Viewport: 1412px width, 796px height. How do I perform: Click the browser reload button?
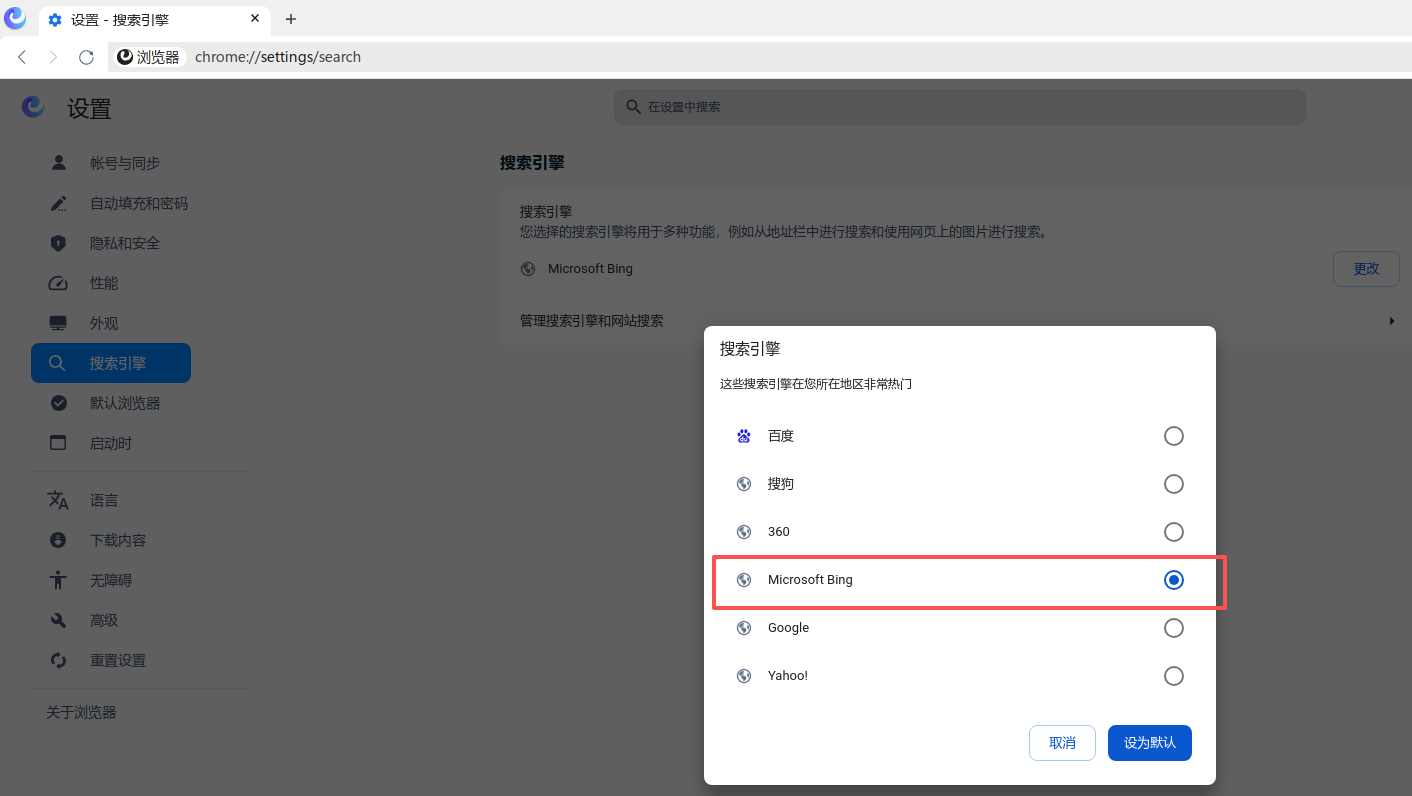pos(86,57)
